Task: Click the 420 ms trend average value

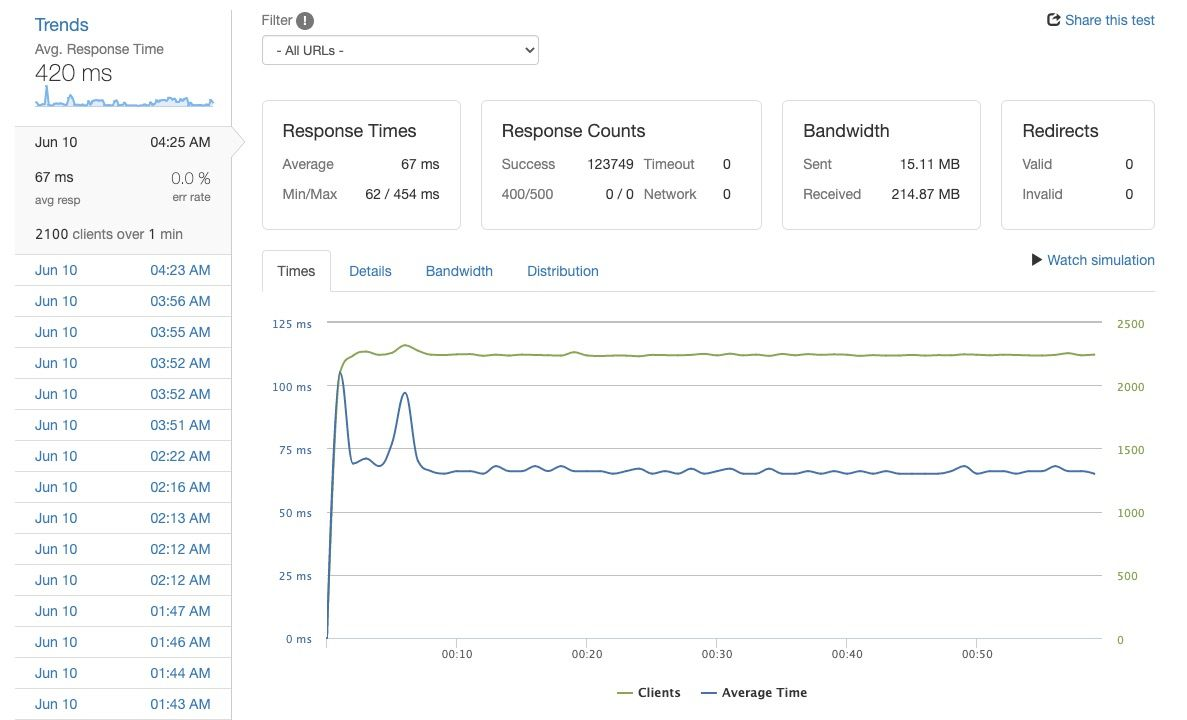Action: (x=73, y=73)
